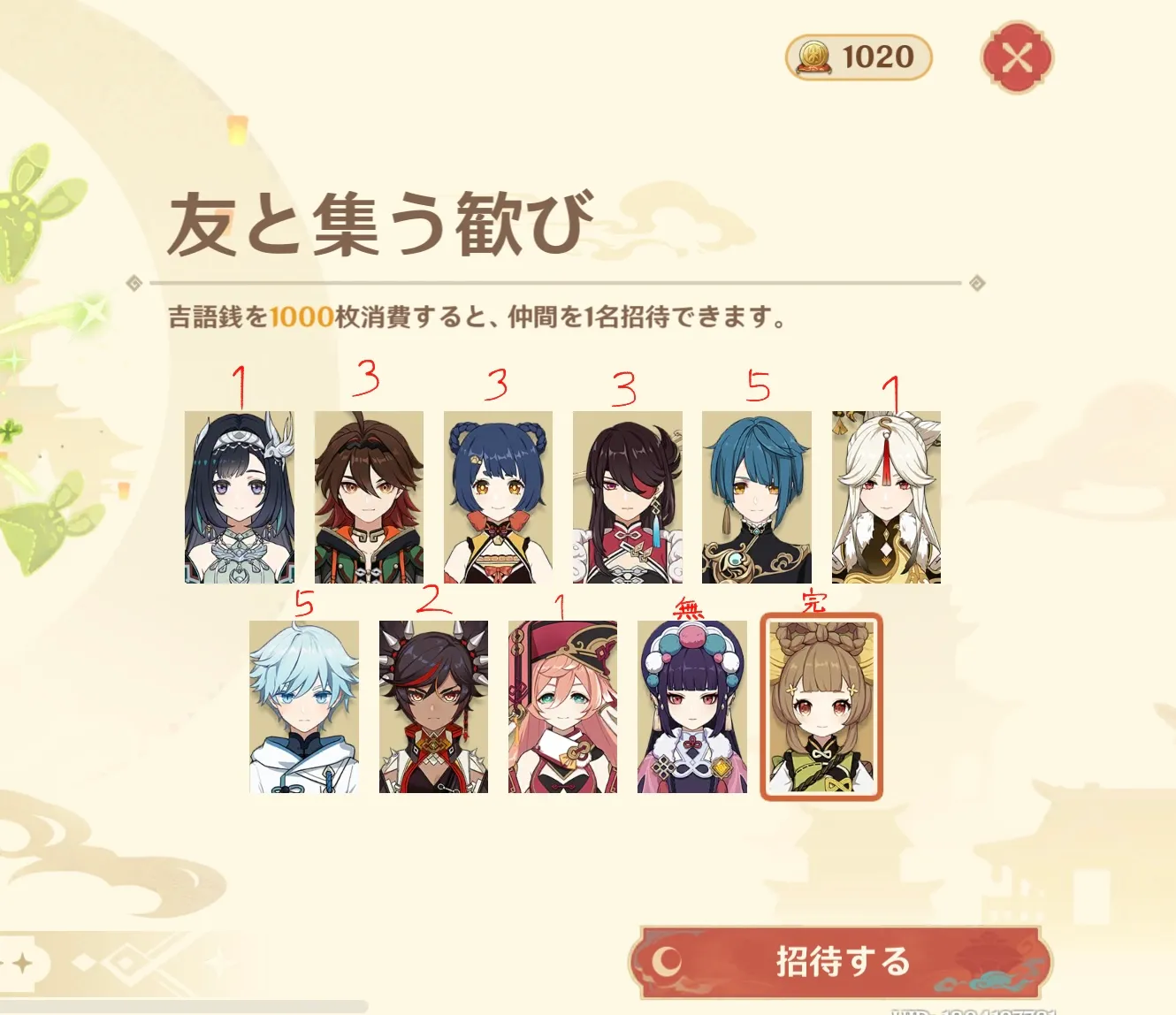
Task: Close the invitation dialog with red X
Action: [x=1017, y=58]
